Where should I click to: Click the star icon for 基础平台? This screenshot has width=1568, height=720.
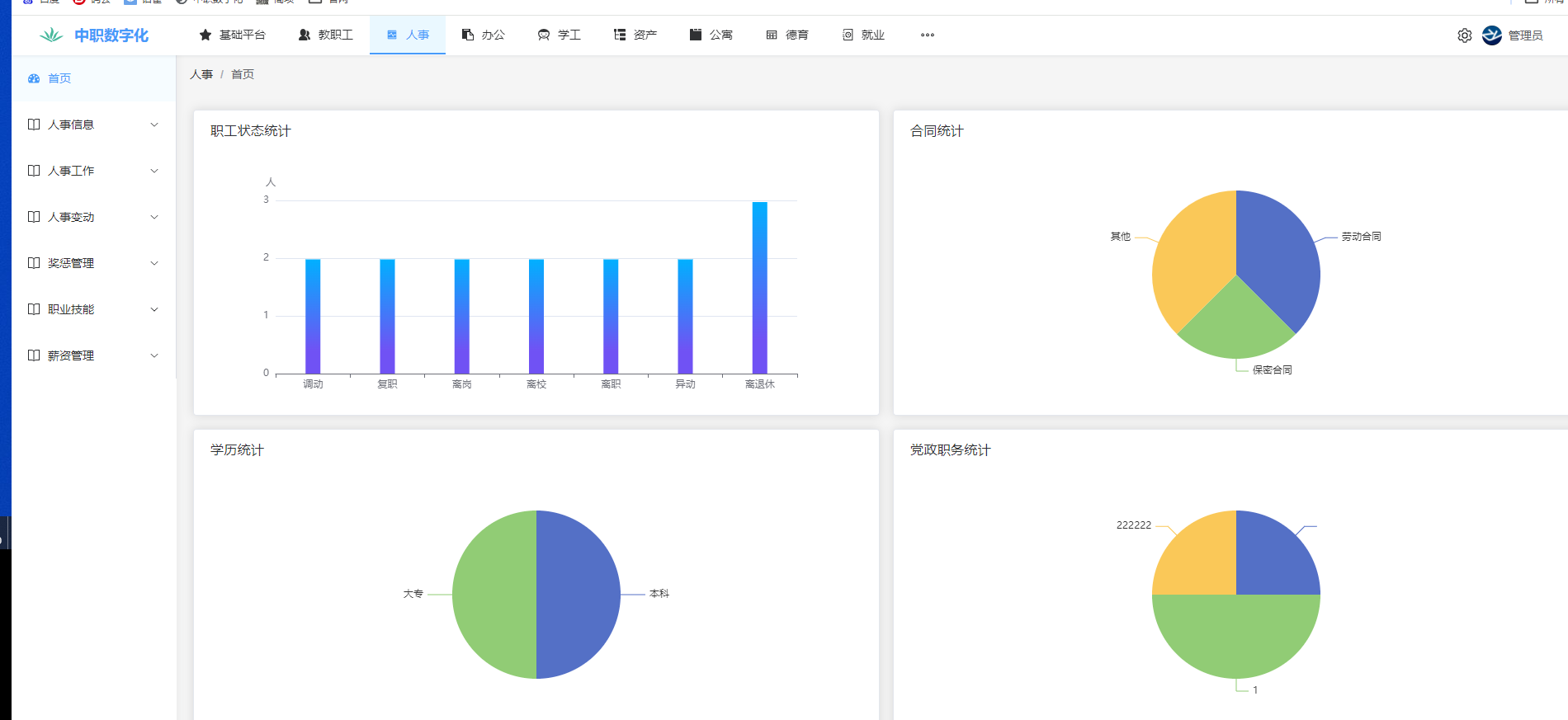coord(205,35)
